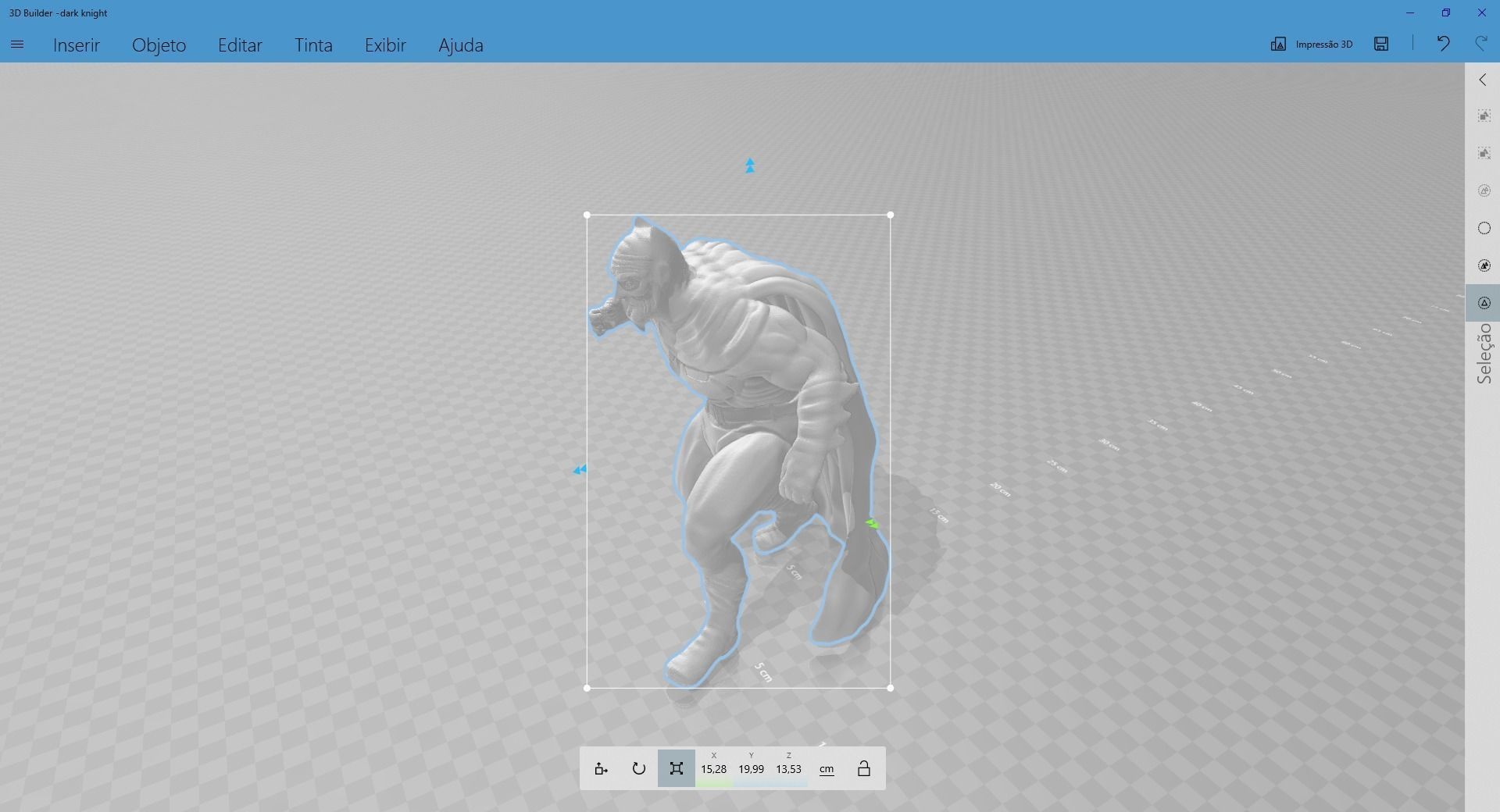Click the green depth arrow handle
This screenshot has width=1500, height=812.
click(872, 524)
